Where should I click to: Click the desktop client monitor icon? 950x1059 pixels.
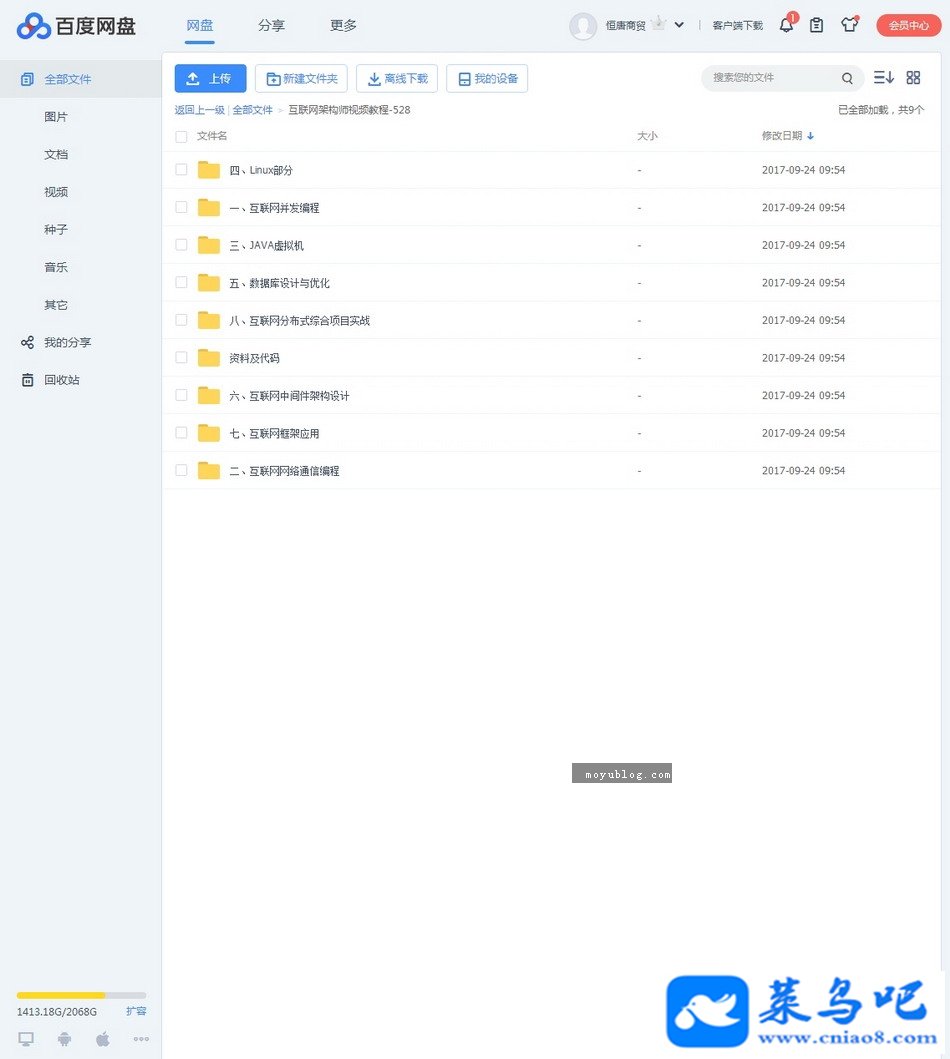[x=26, y=1039]
